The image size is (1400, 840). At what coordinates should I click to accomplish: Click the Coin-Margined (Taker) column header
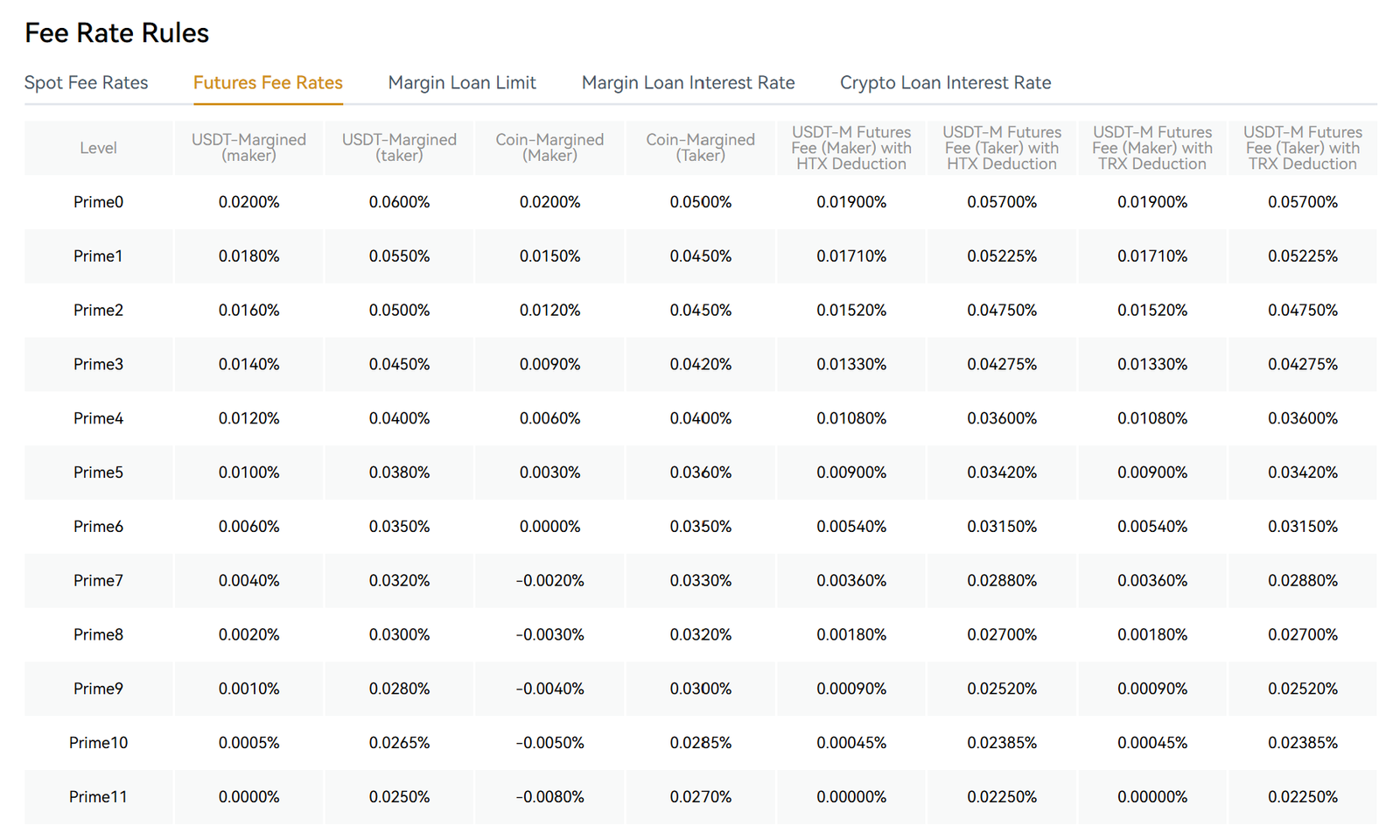click(700, 148)
